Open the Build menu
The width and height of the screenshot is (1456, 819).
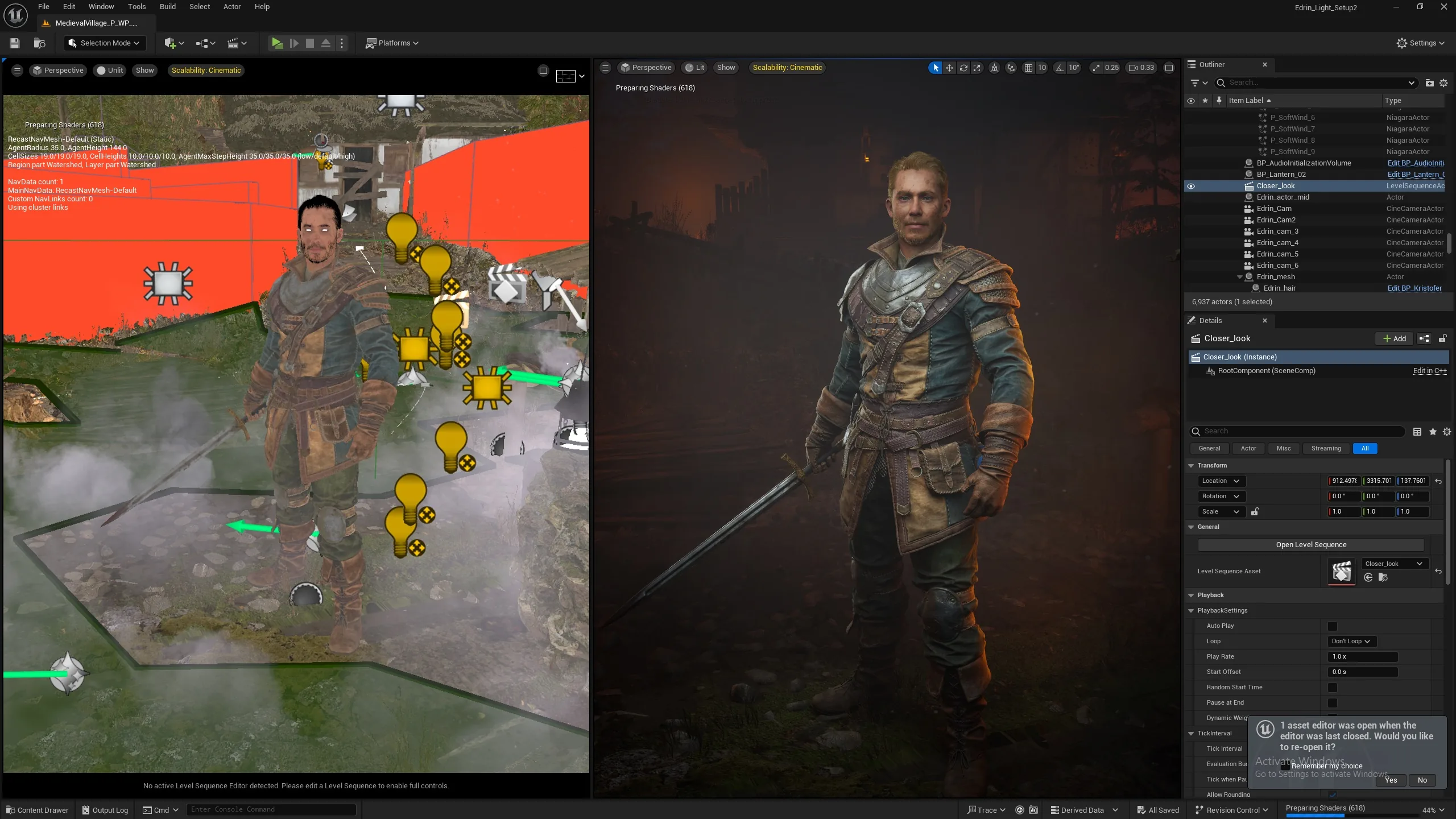[167, 7]
